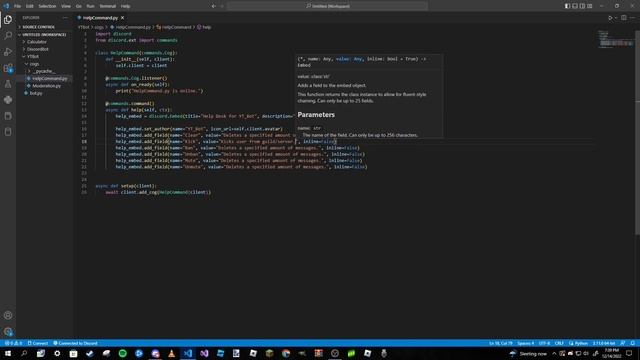This screenshot has height=360, width=640.
Task: Open the Search view in activity bar
Action: [x=8, y=36]
